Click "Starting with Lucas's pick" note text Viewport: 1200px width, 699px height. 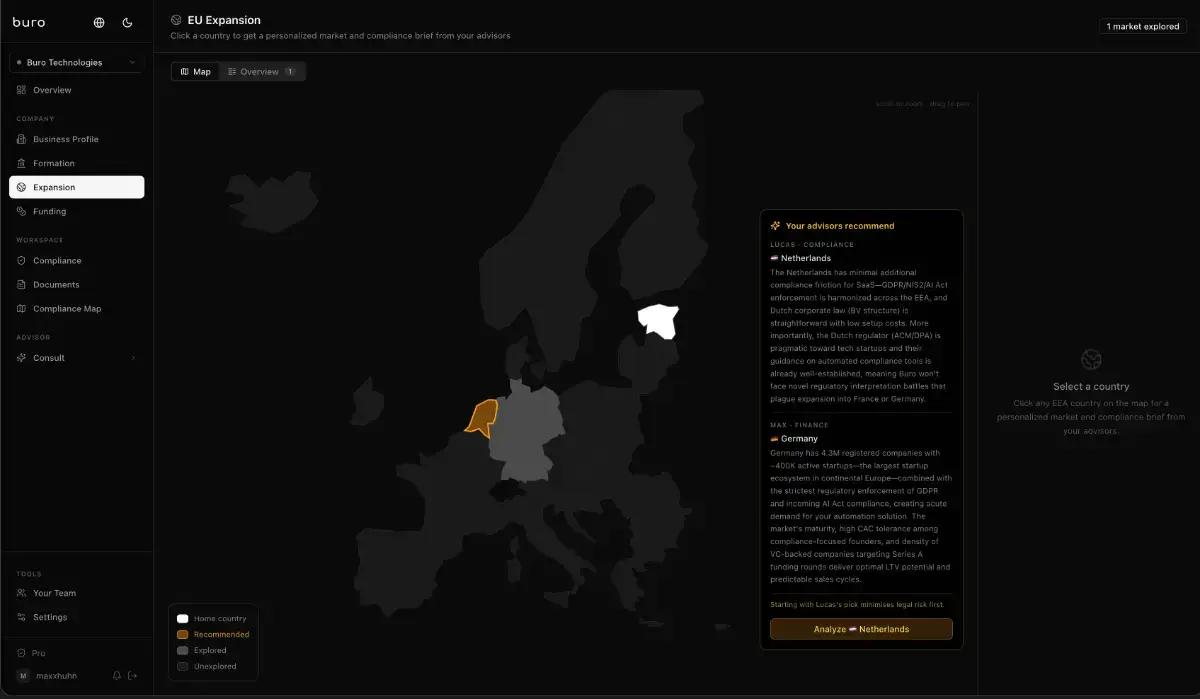[x=857, y=605]
